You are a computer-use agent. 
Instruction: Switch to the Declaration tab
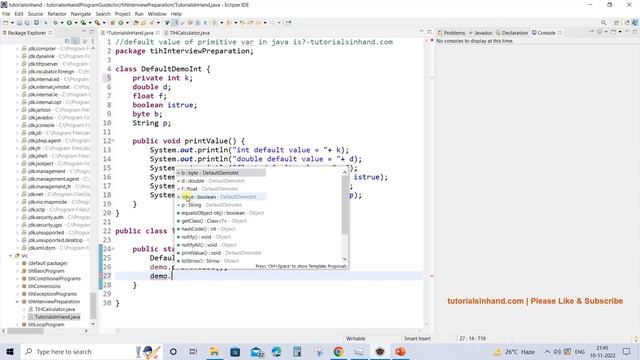(512, 33)
